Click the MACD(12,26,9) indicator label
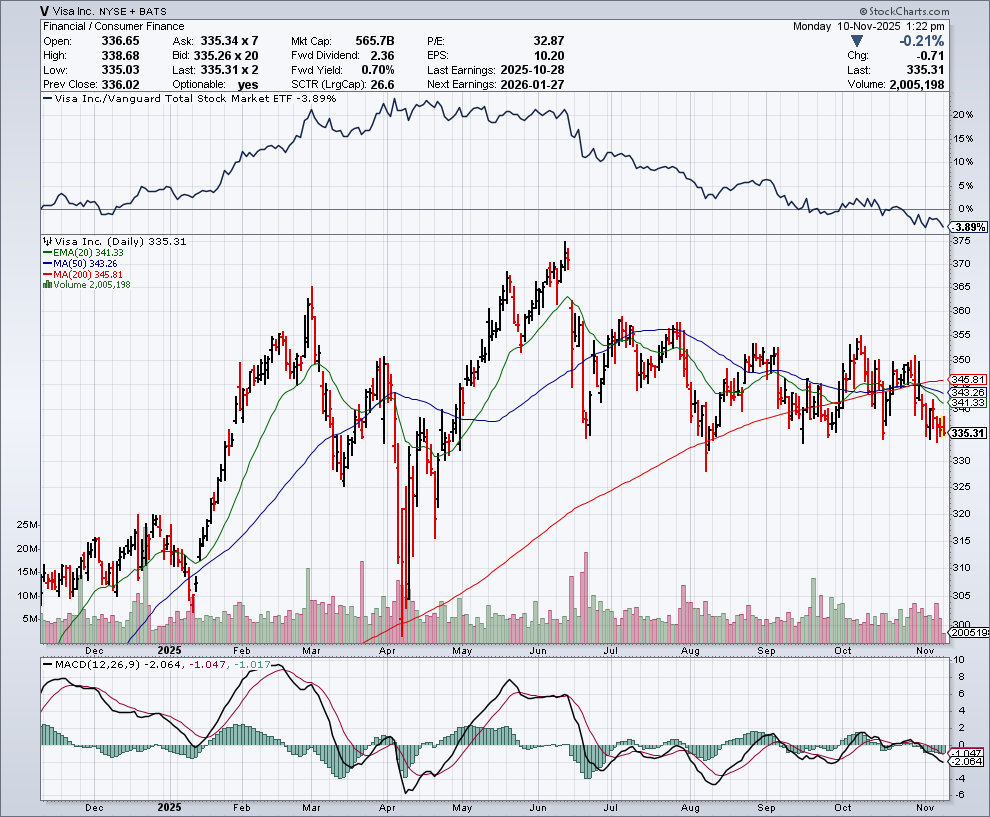This screenshot has height=817, width=990. pyautogui.click(x=96, y=664)
